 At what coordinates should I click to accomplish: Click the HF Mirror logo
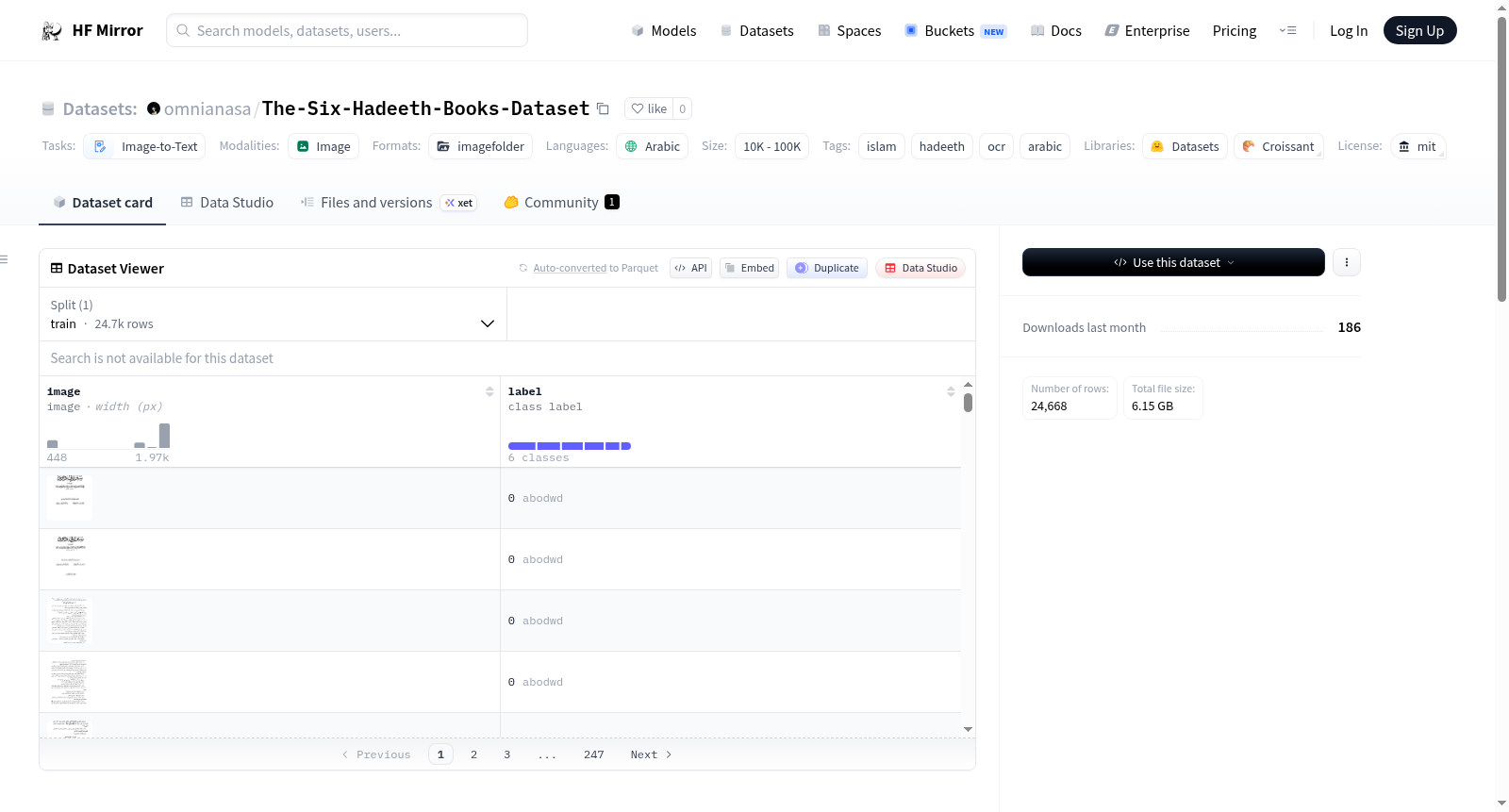91,30
